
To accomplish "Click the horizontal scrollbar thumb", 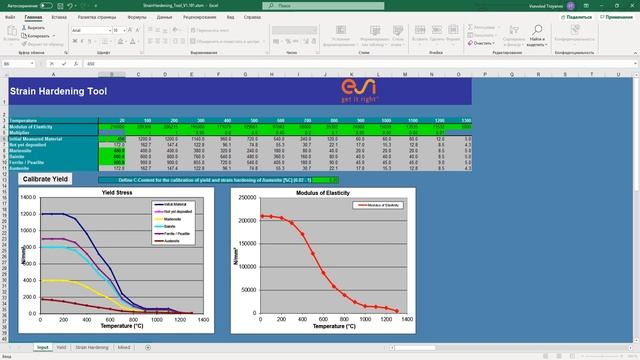I will click(x=415, y=348).
